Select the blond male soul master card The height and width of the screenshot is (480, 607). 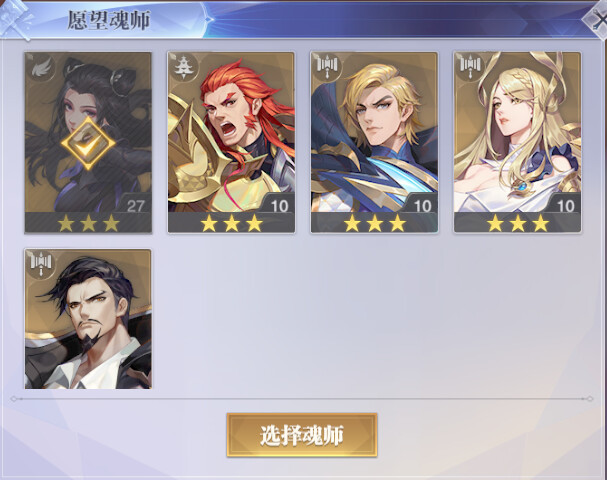pos(374,142)
